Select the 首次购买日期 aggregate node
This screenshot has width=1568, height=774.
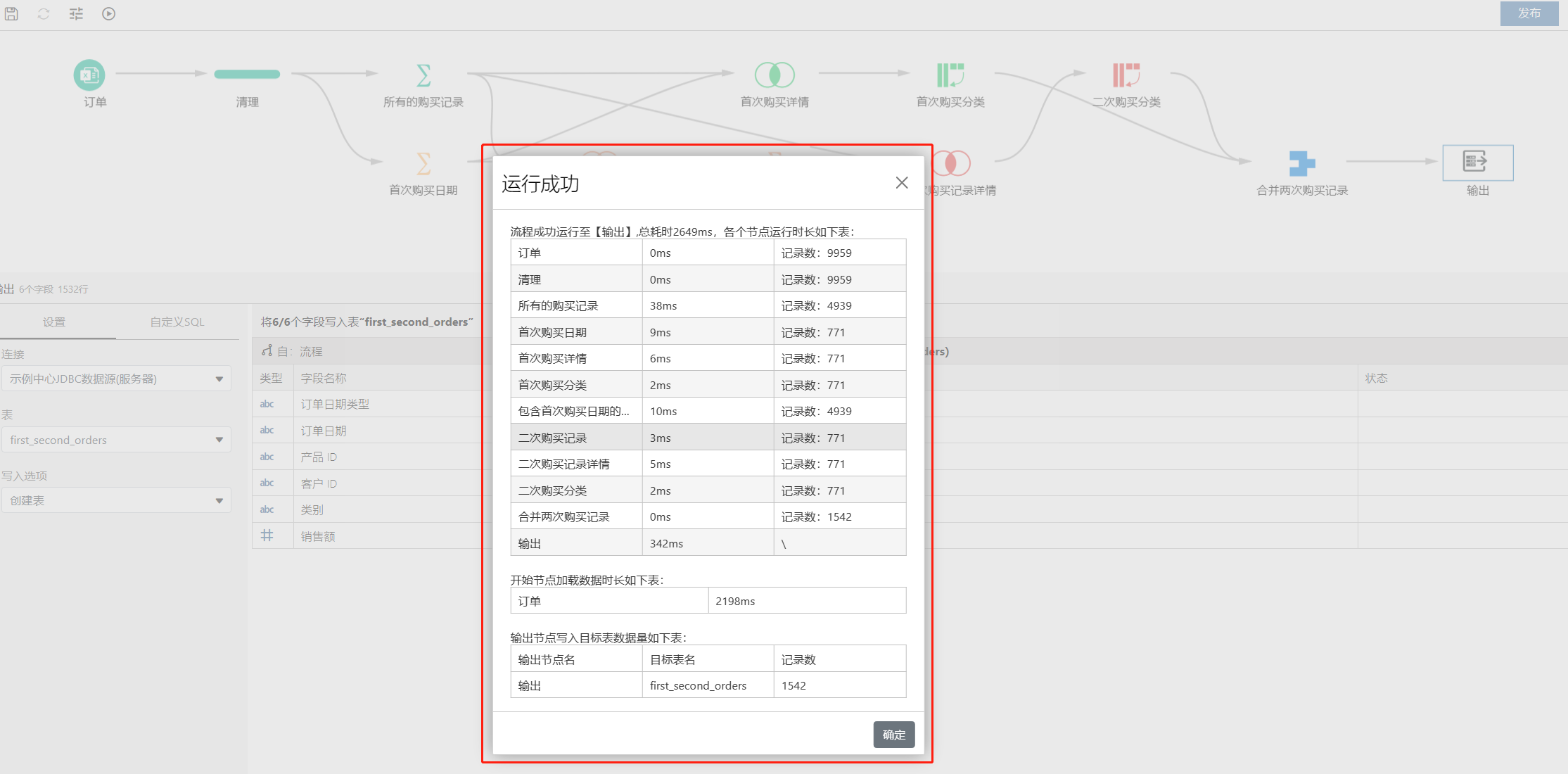point(423,163)
